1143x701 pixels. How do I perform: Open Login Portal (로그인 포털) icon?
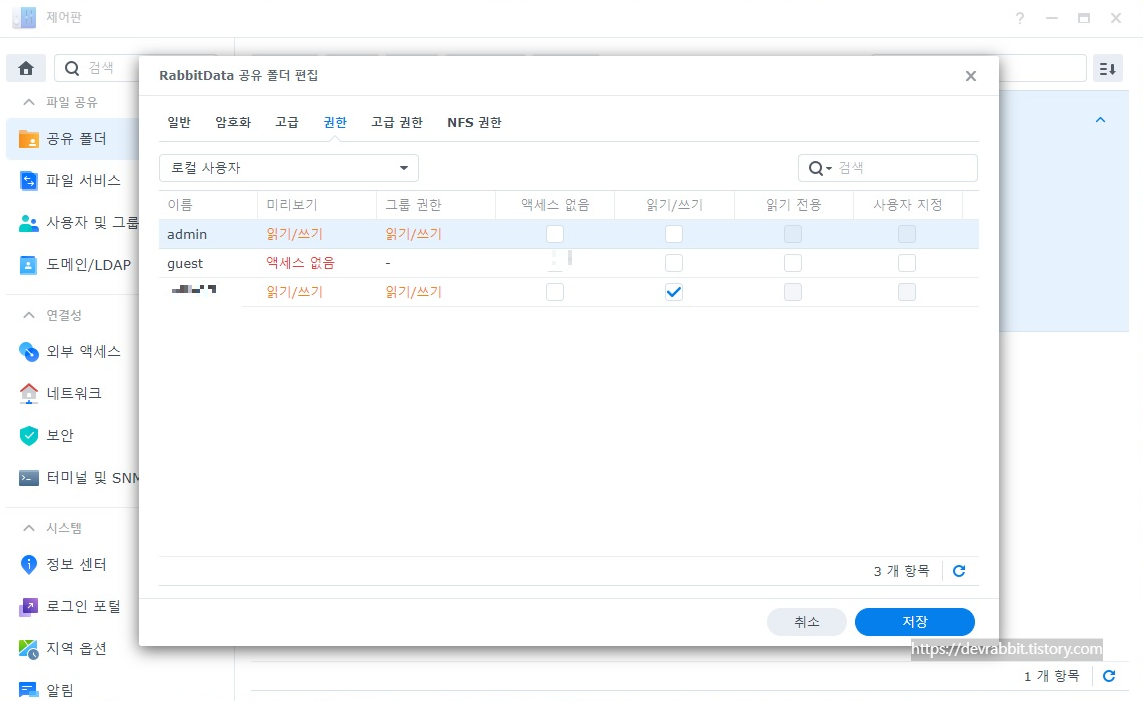(28, 606)
